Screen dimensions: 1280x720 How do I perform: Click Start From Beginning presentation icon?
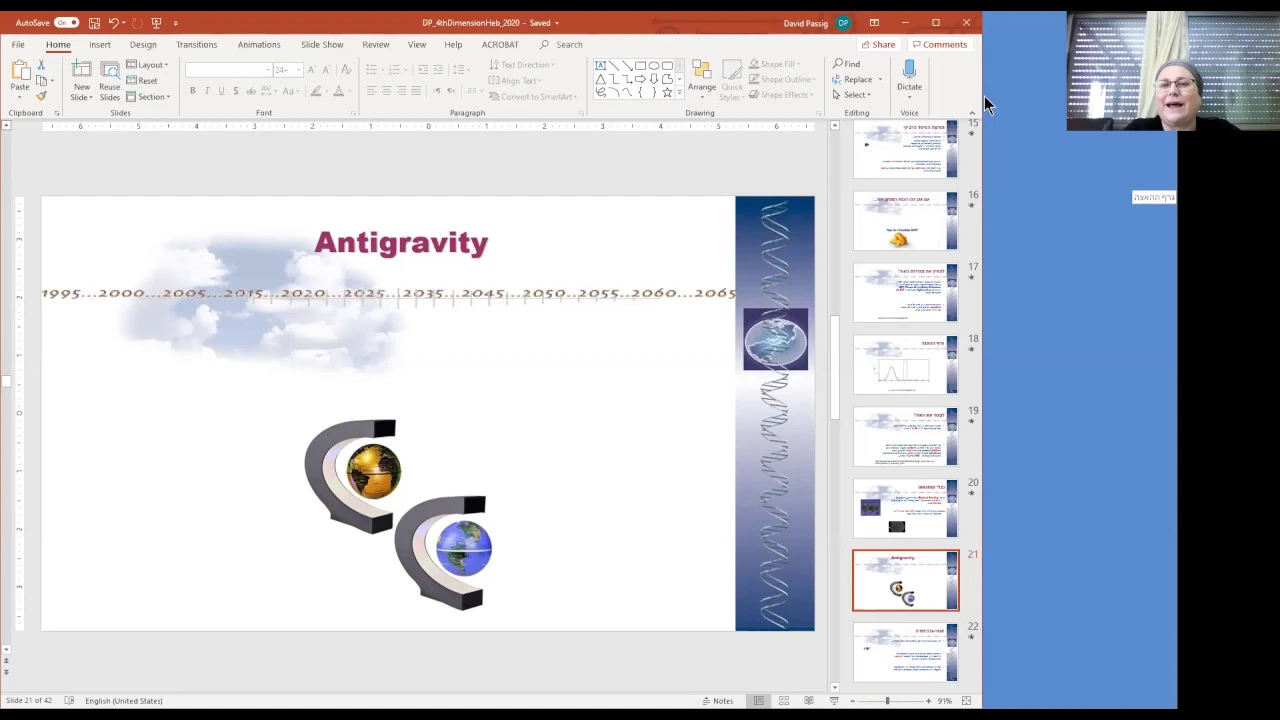(156, 22)
